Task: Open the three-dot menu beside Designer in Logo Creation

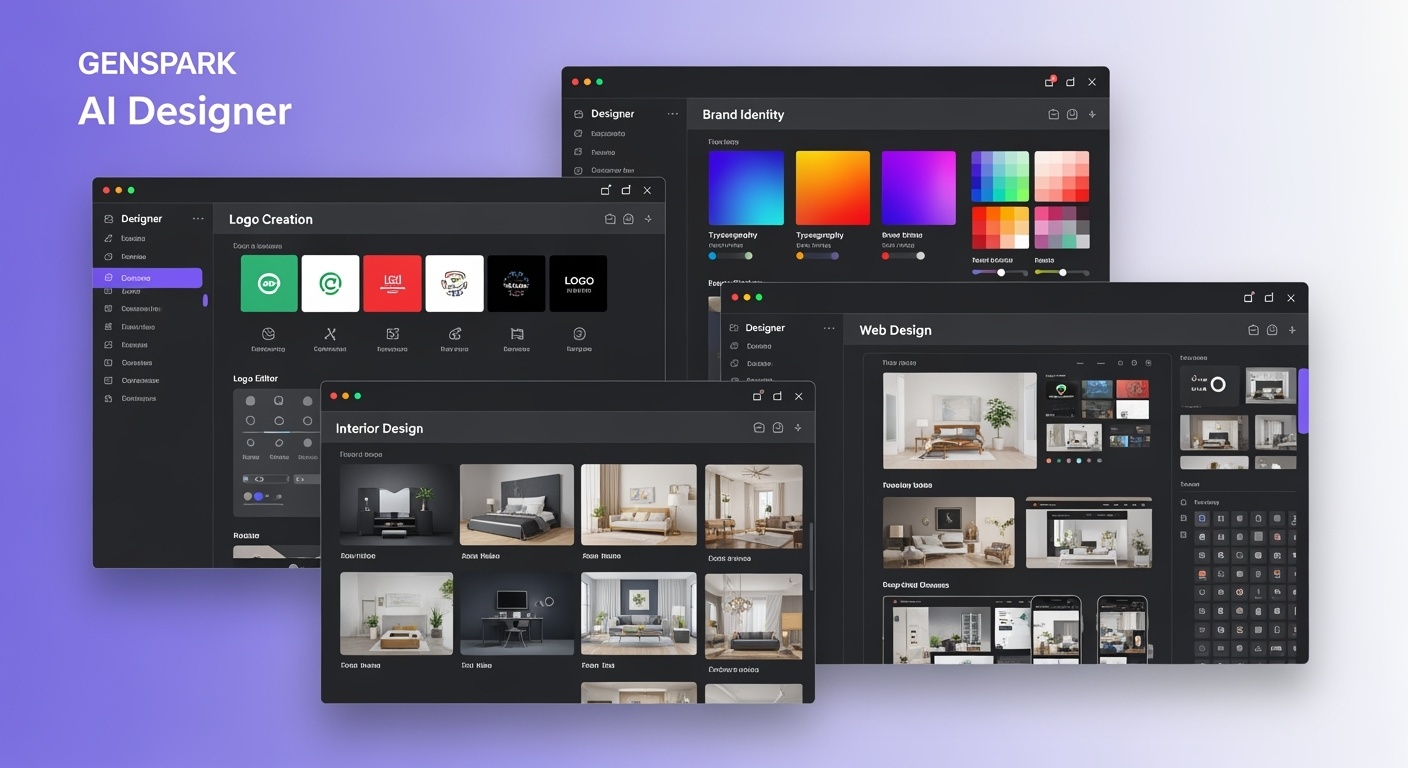Action: click(x=198, y=219)
